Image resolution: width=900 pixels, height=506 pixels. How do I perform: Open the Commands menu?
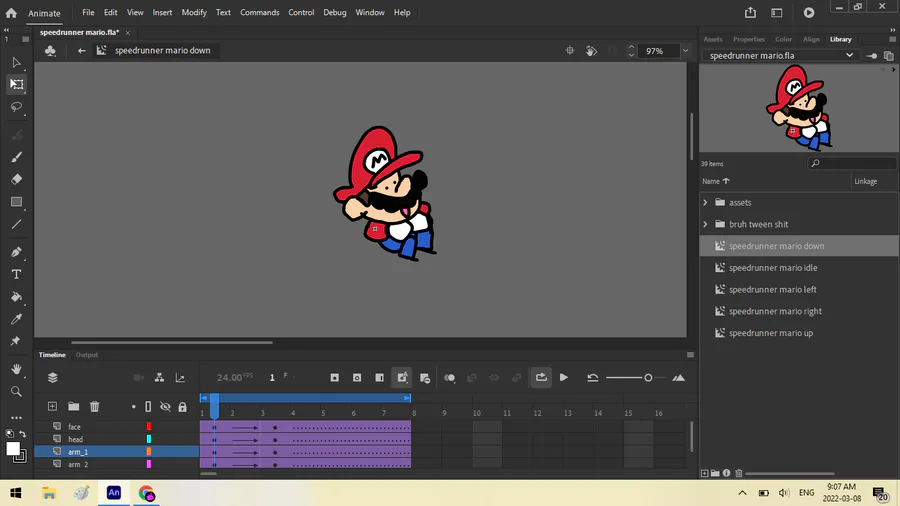coord(259,13)
